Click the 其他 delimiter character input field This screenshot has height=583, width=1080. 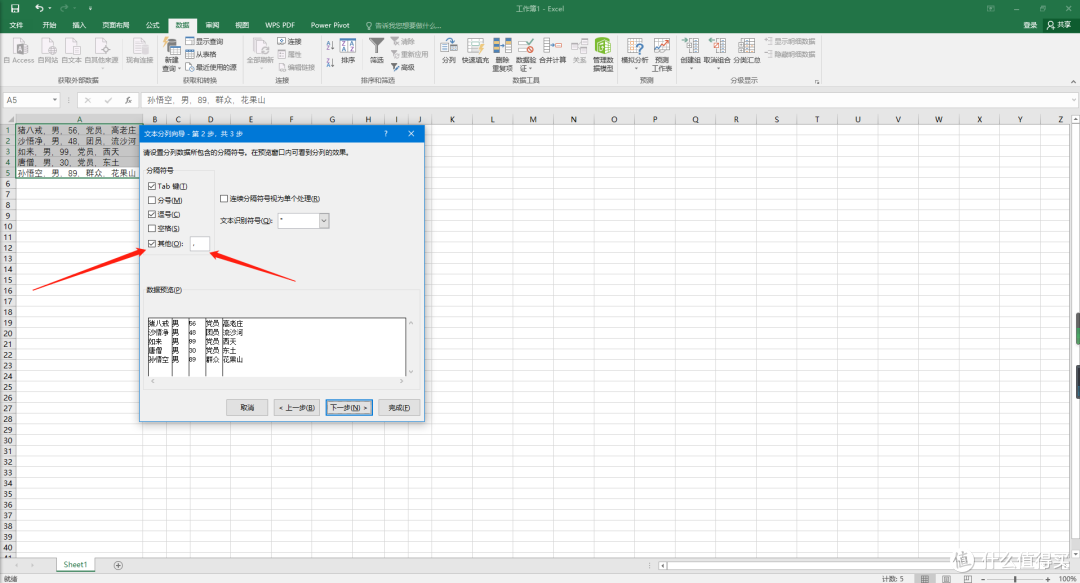pyautogui.click(x=200, y=243)
